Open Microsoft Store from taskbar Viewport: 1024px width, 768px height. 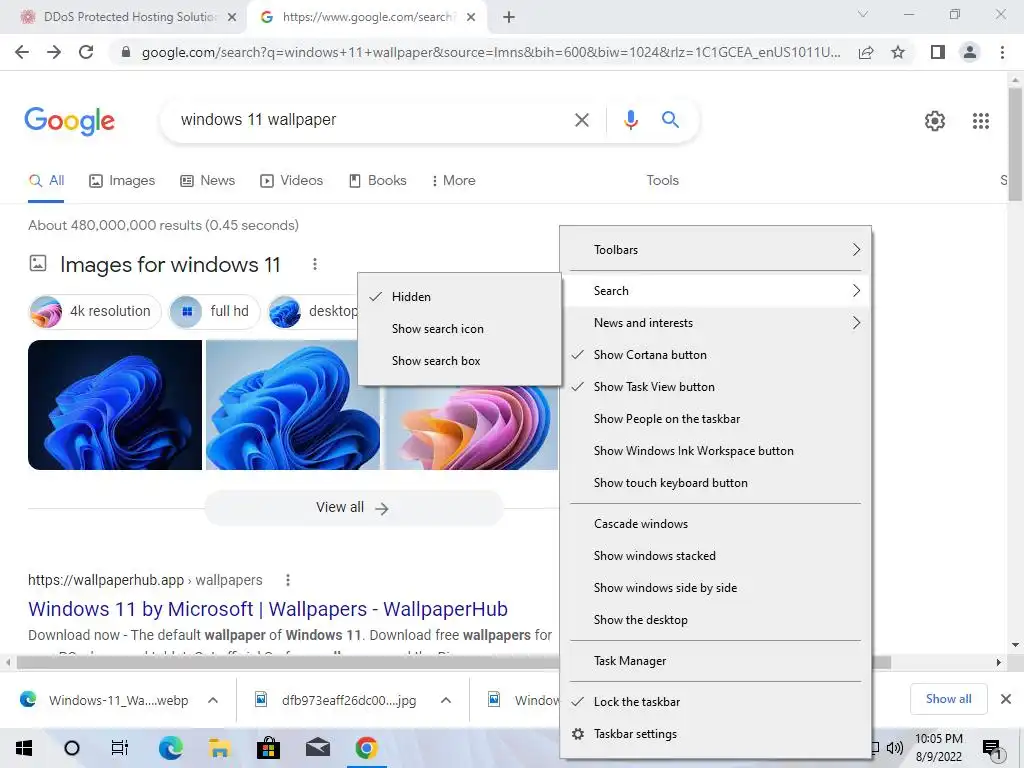[x=268, y=748]
